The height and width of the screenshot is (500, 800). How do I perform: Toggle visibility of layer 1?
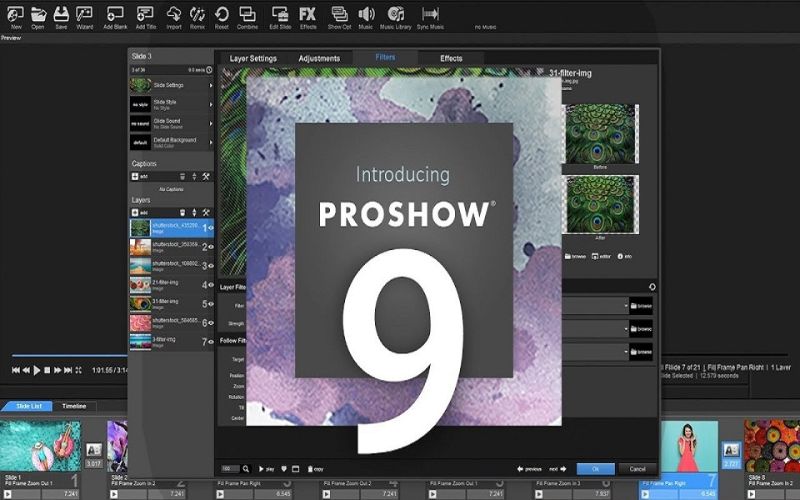pos(210,229)
